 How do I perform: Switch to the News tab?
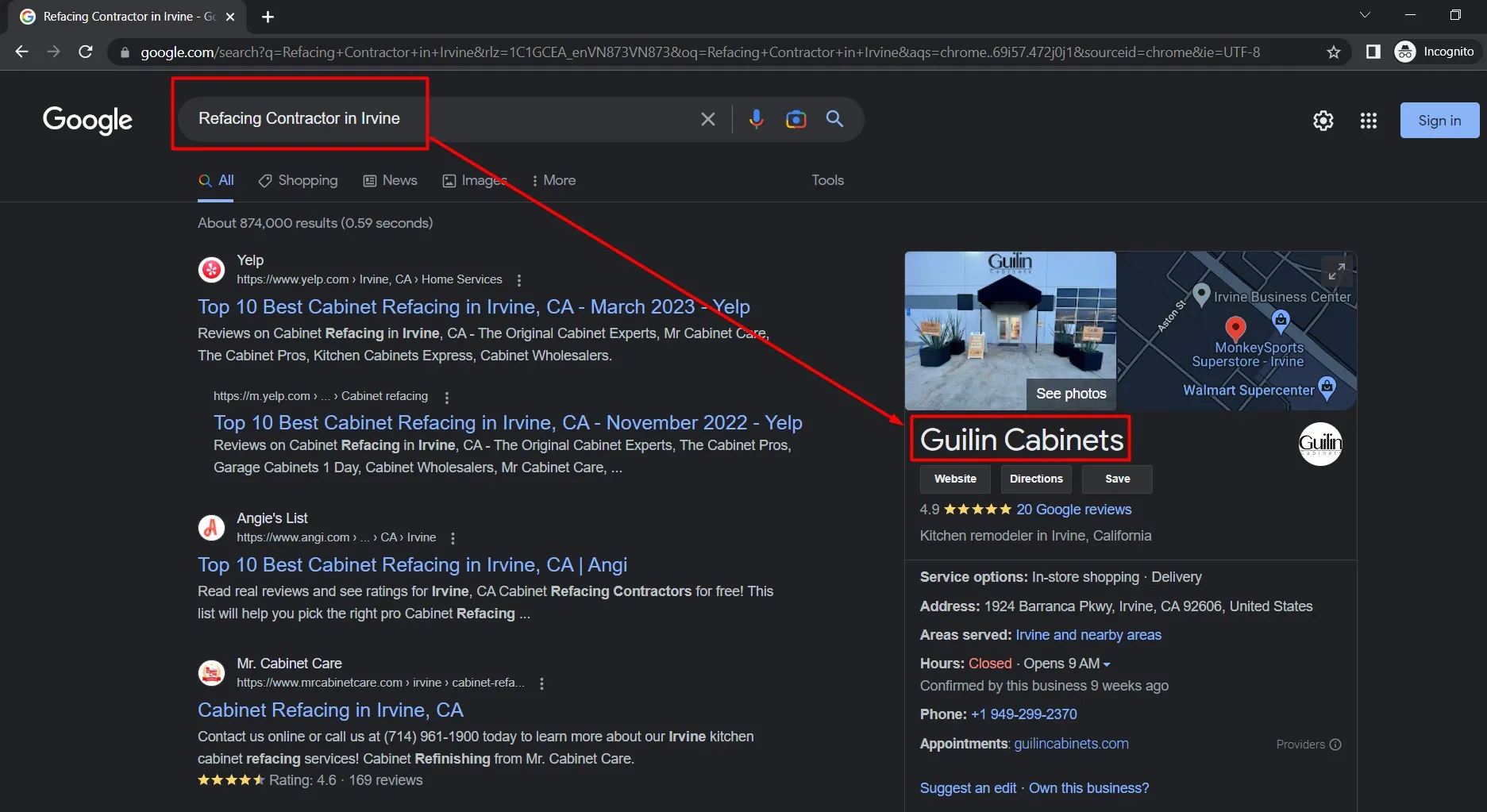pyautogui.click(x=390, y=180)
